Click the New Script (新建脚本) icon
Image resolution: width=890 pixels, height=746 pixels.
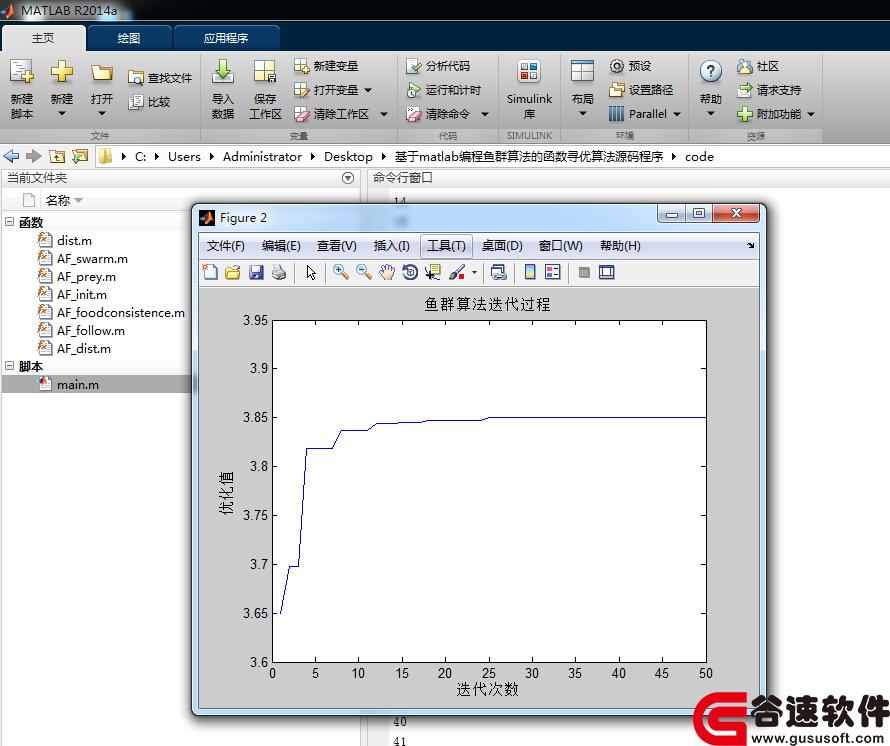point(22,73)
